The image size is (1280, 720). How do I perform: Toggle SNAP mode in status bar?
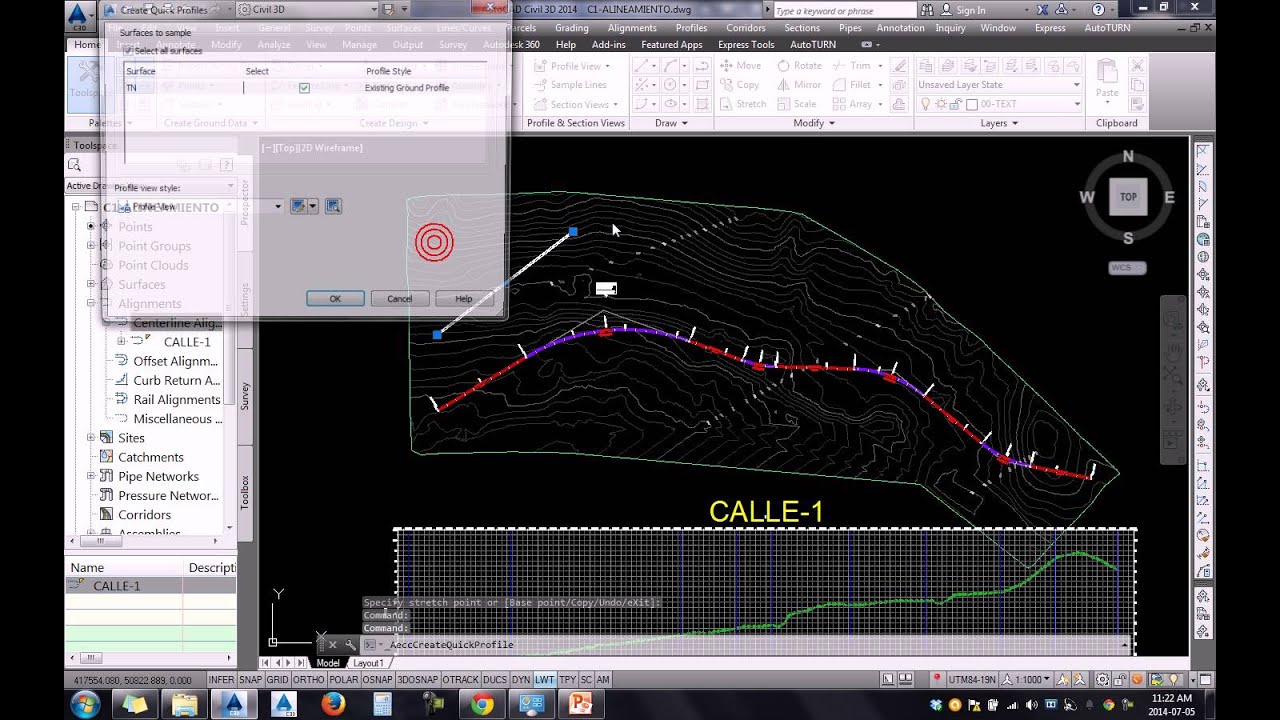pos(250,680)
